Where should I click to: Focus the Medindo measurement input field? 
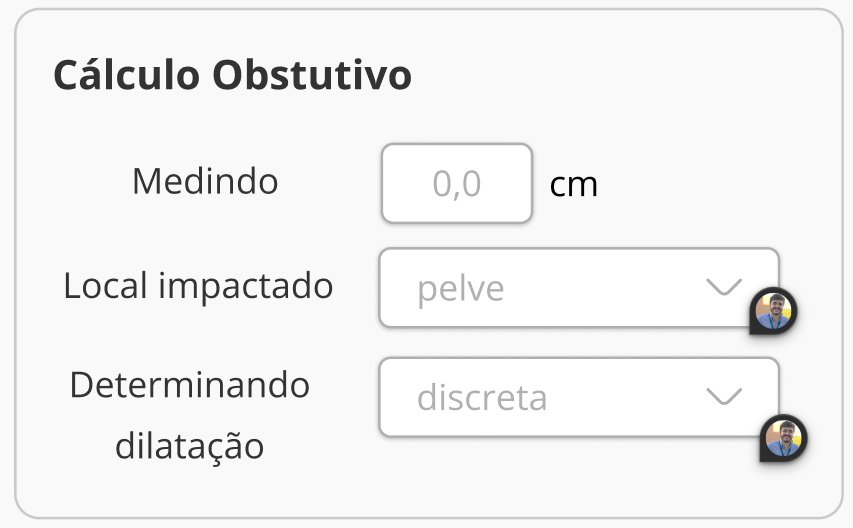coord(457,183)
